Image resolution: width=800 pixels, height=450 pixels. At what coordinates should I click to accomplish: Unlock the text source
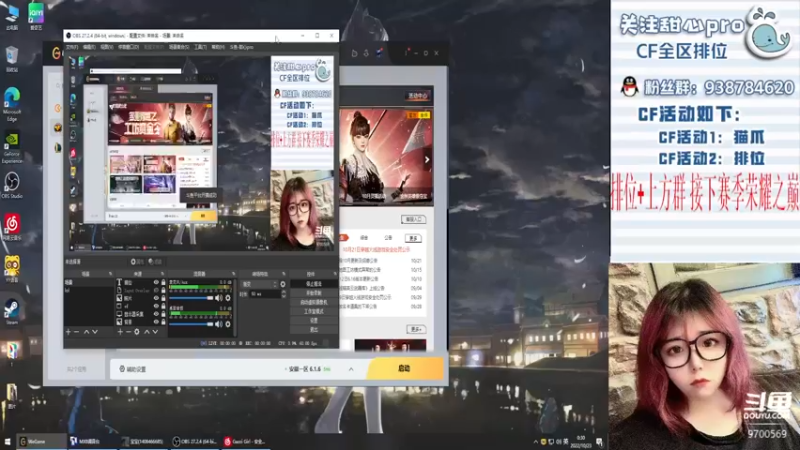[163, 282]
